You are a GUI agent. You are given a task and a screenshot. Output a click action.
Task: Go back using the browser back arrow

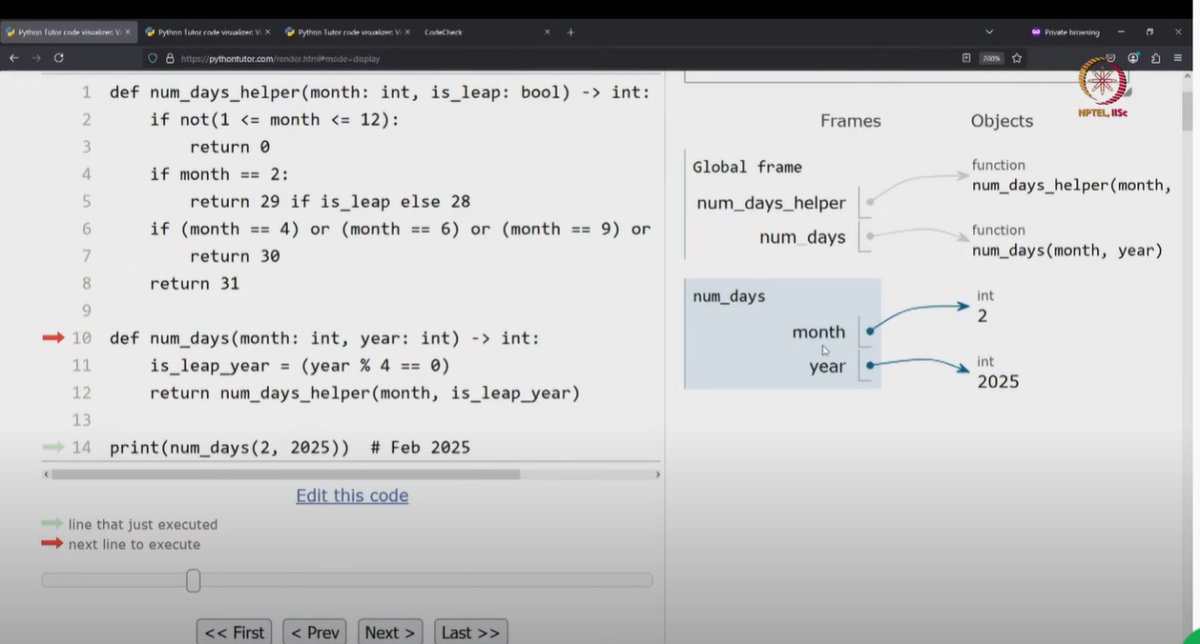(13, 58)
